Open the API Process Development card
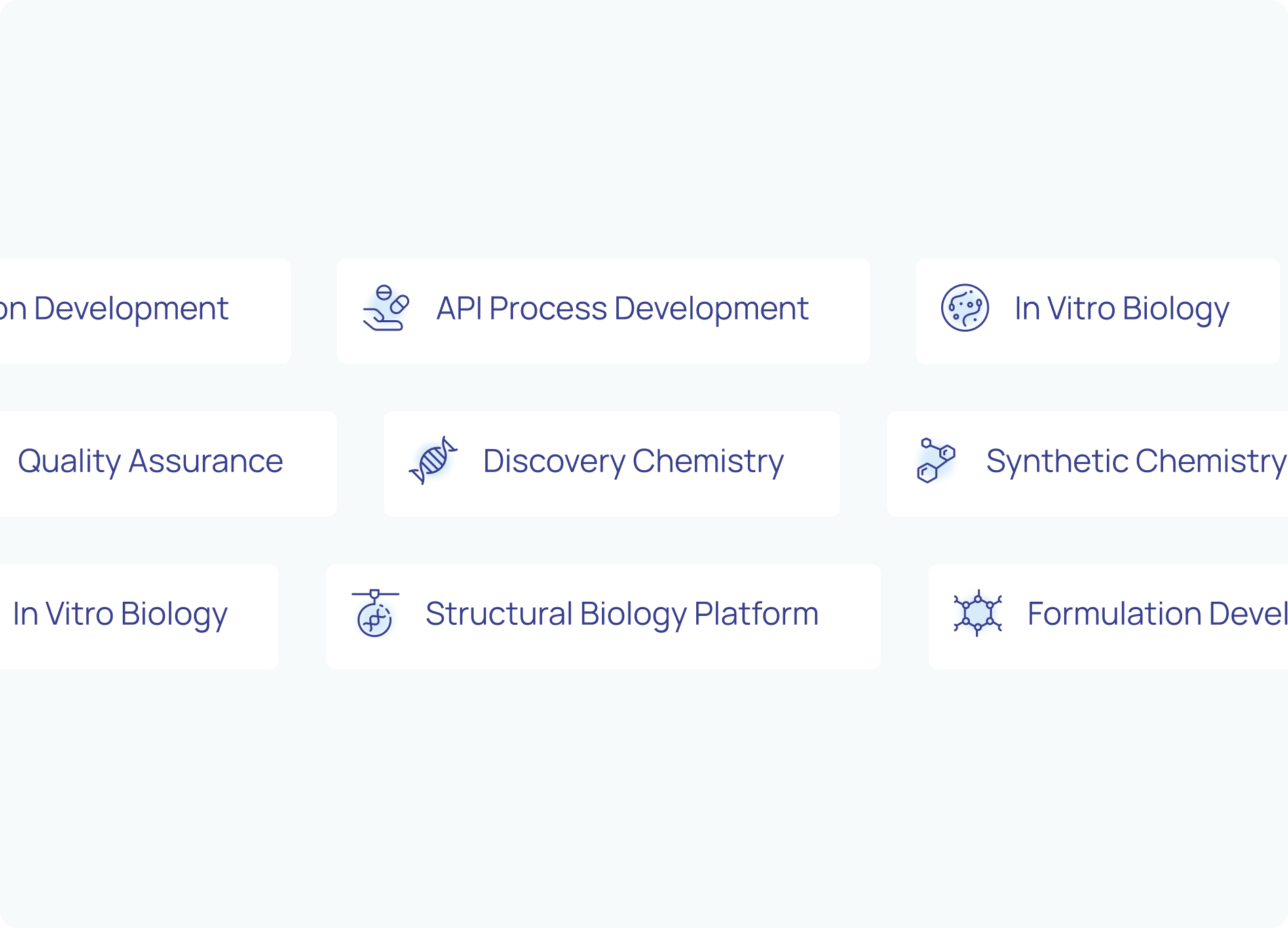 [x=603, y=311]
